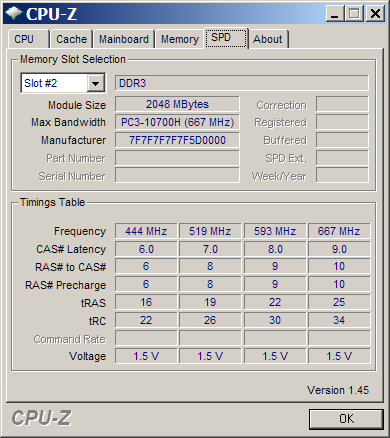Click the CAS# Latency 7.0 cell
The height and width of the screenshot is (438, 390).
pyautogui.click(x=210, y=249)
